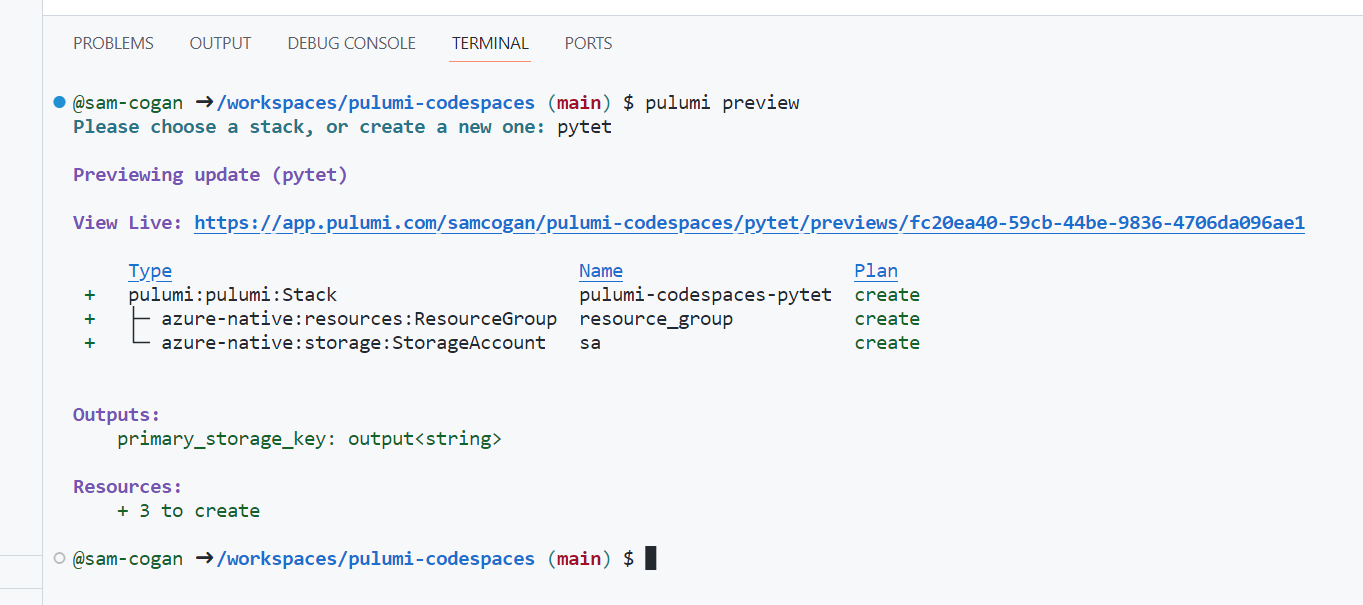
Task: Click the empty circle prompt decoration
Action: pos(59,558)
